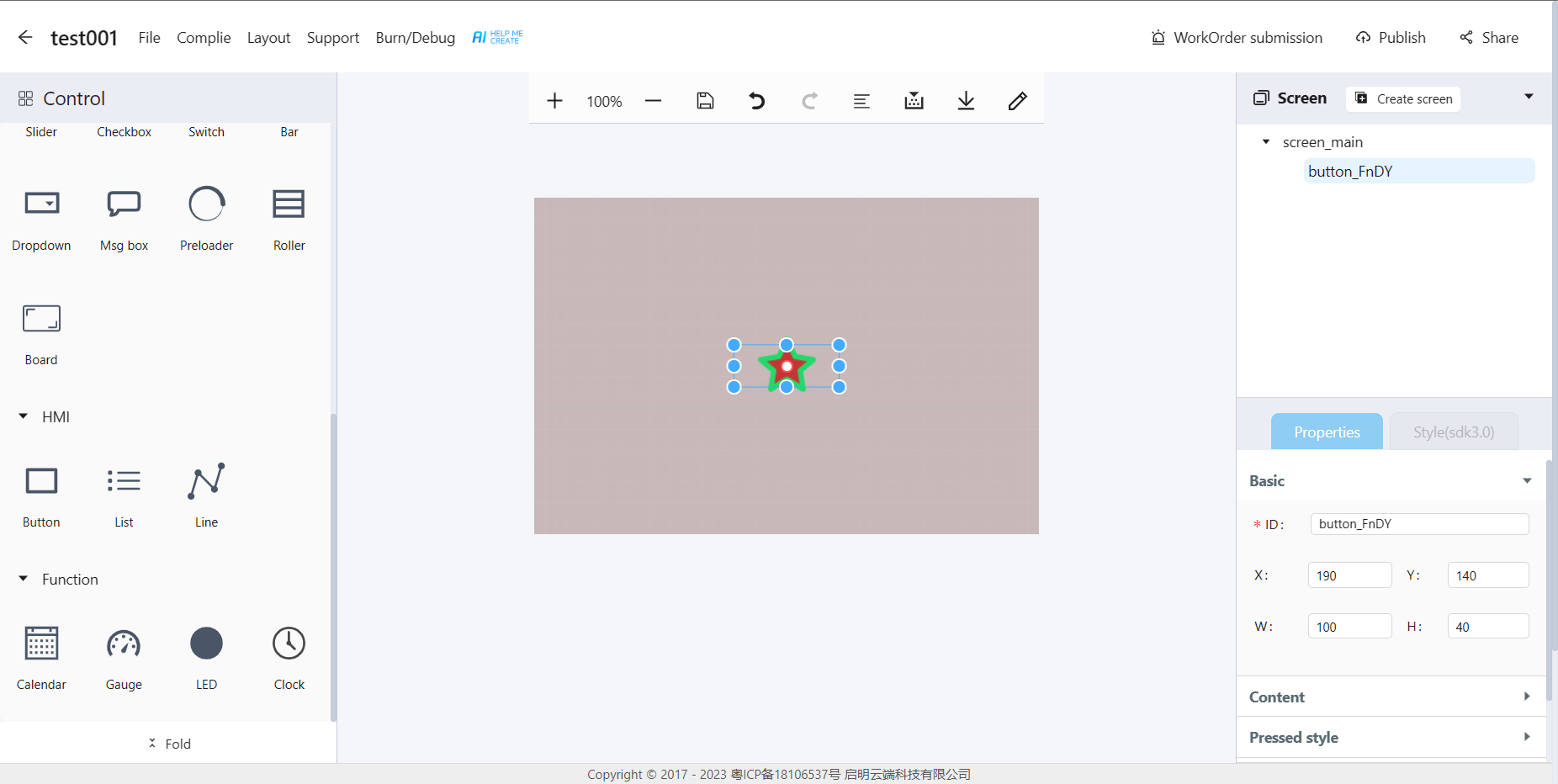Redo the last undone action
This screenshot has height=784, width=1558.
[x=809, y=101]
